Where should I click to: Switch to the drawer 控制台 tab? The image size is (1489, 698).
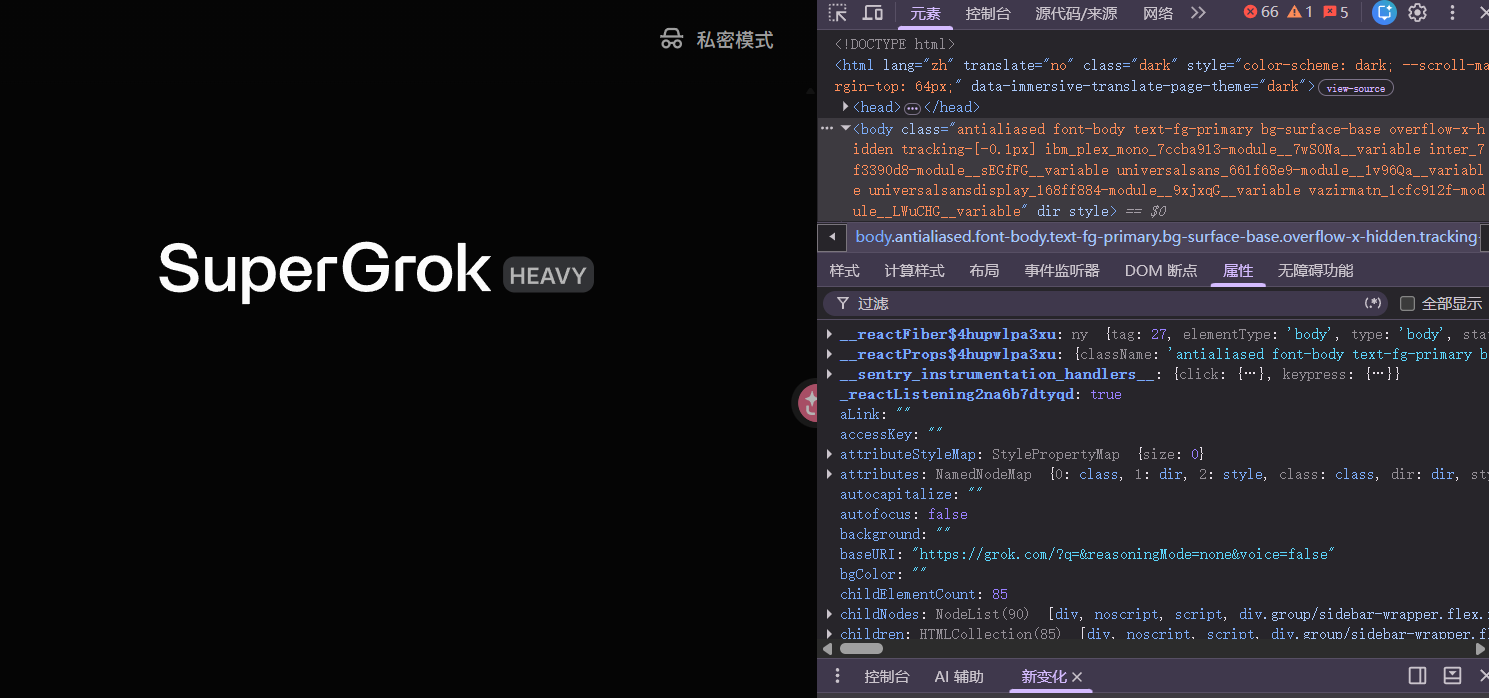(887, 677)
